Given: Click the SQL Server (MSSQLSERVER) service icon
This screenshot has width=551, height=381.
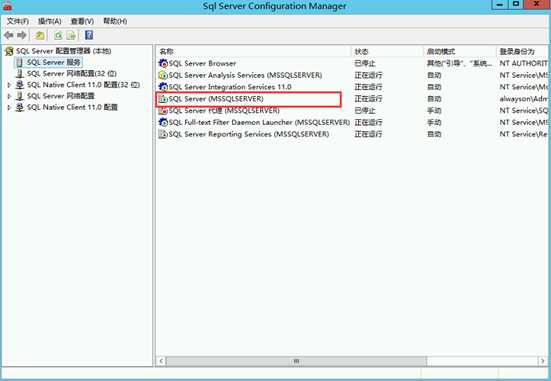Looking at the screenshot, I should click(x=163, y=99).
